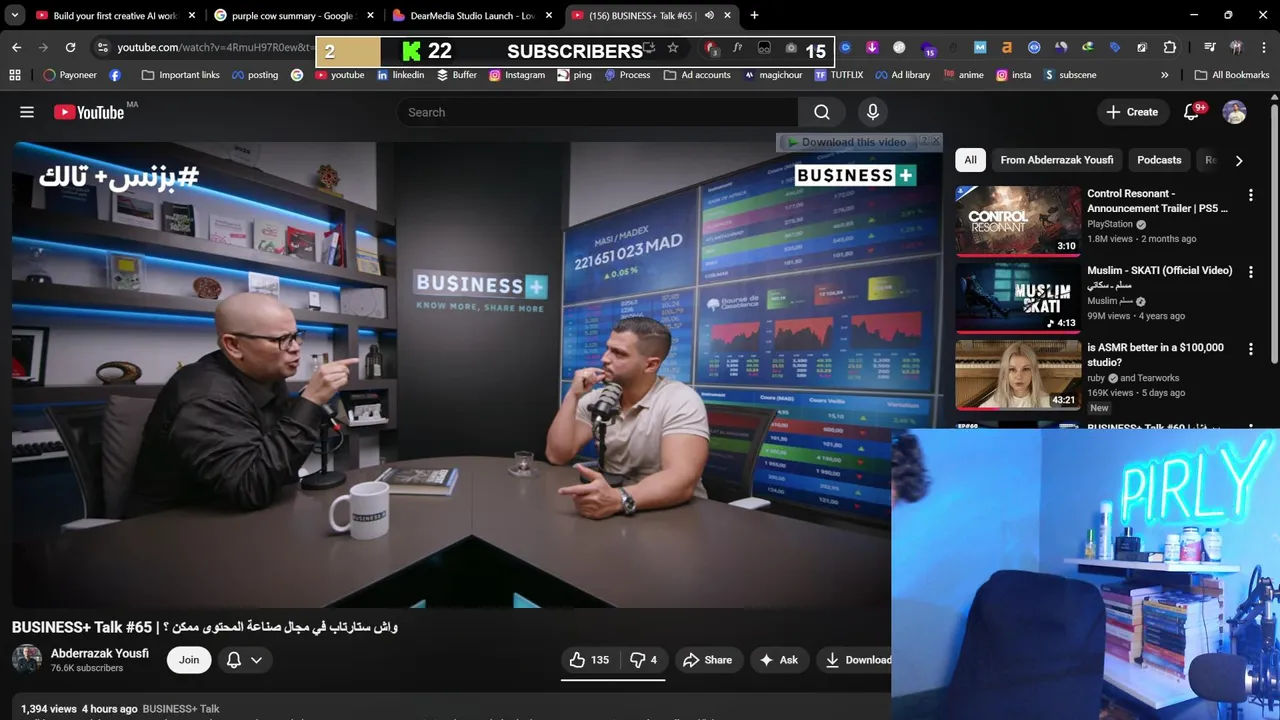Close the Download this video bar
The image size is (1280, 720).
point(936,141)
